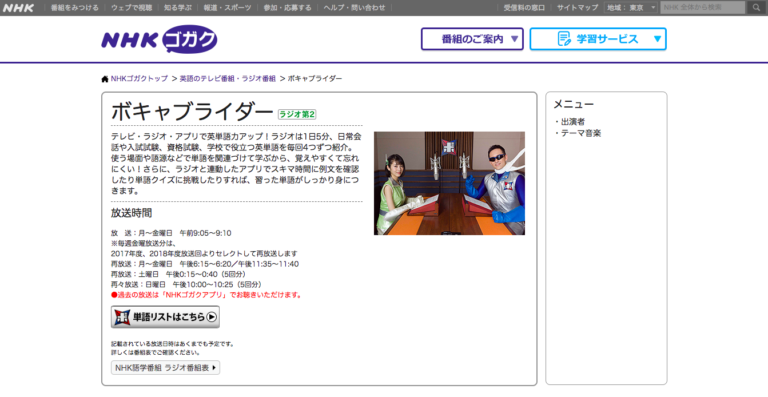
Task: Expand the 学習サービス dropdown arrow
Action: pos(657,39)
